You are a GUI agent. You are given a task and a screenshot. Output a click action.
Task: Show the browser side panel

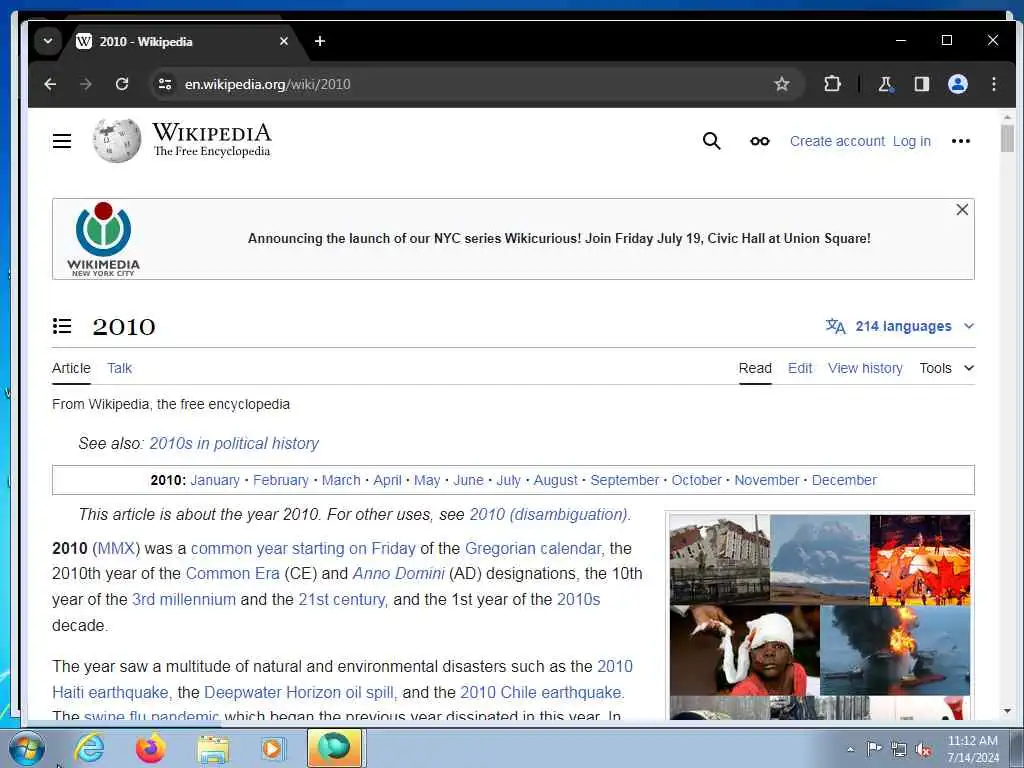921,84
